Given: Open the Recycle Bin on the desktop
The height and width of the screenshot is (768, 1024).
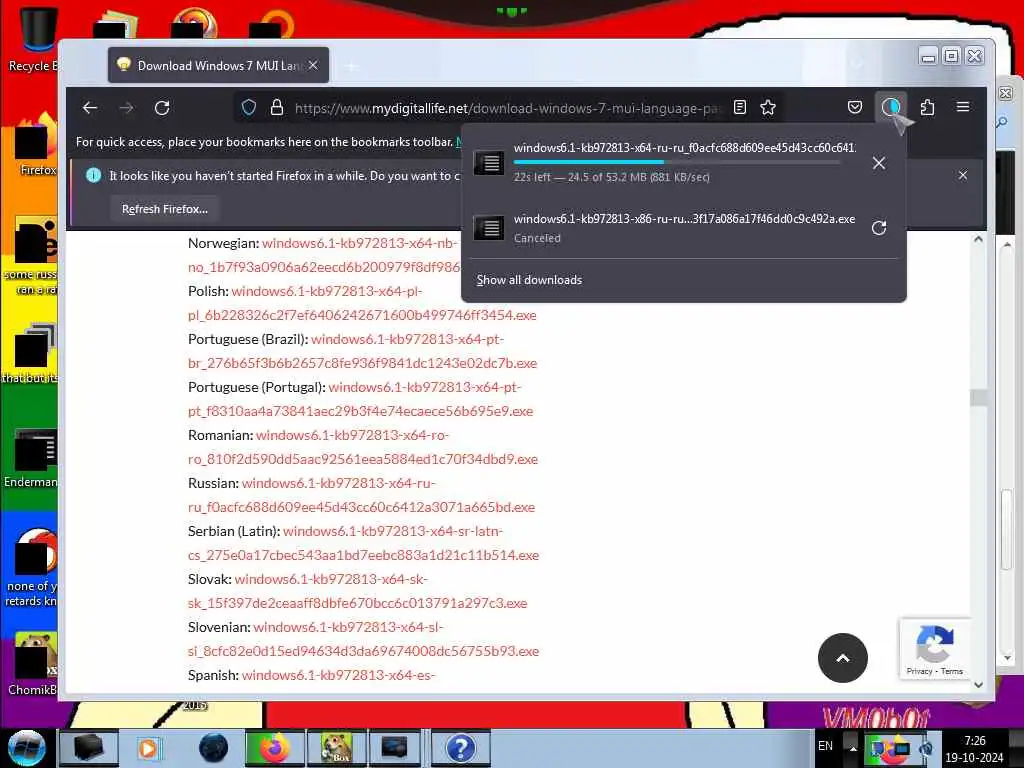Looking at the screenshot, I should pyautogui.click(x=34, y=39).
